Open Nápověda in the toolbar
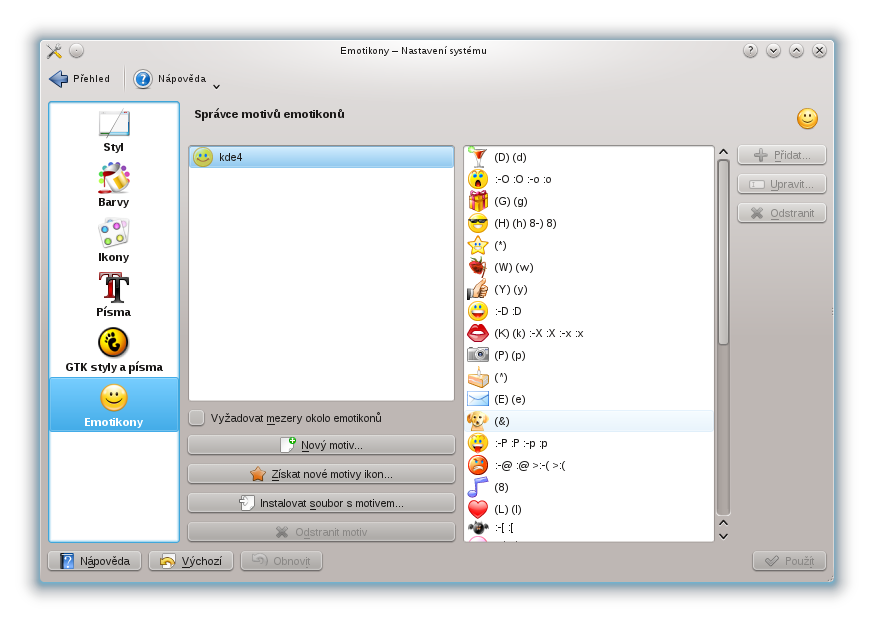 coord(171,79)
